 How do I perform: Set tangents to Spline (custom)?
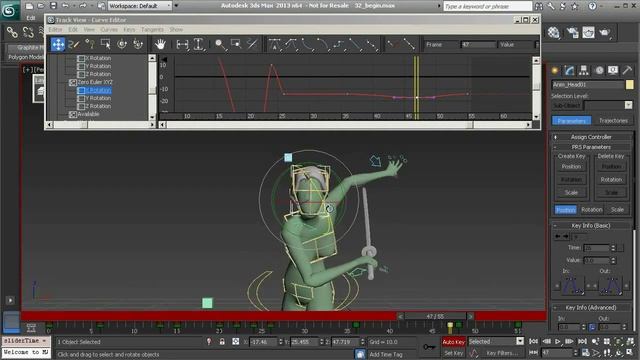[291, 44]
